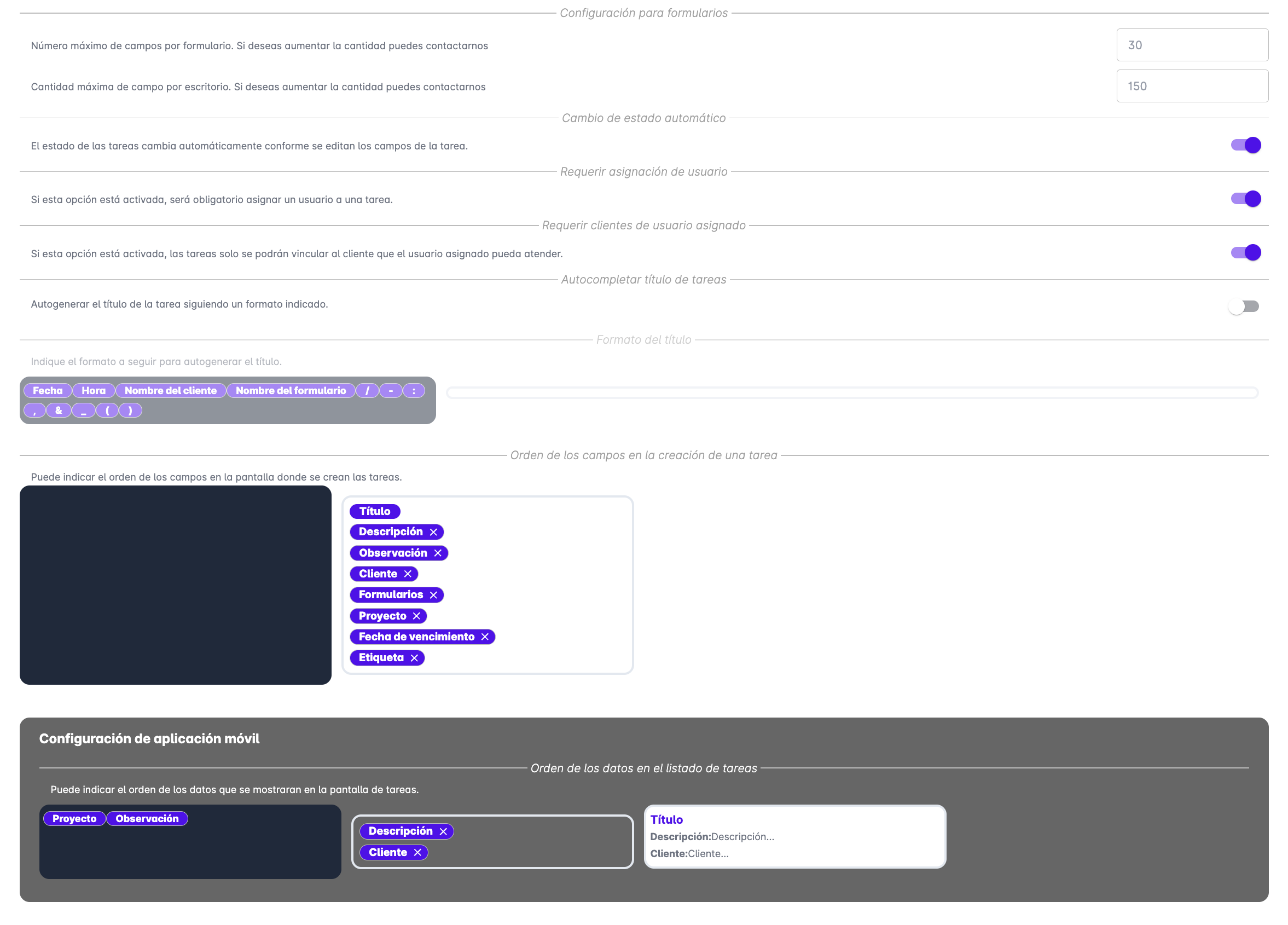Toggle off the required user assignment switch

tap(1245, 199)
